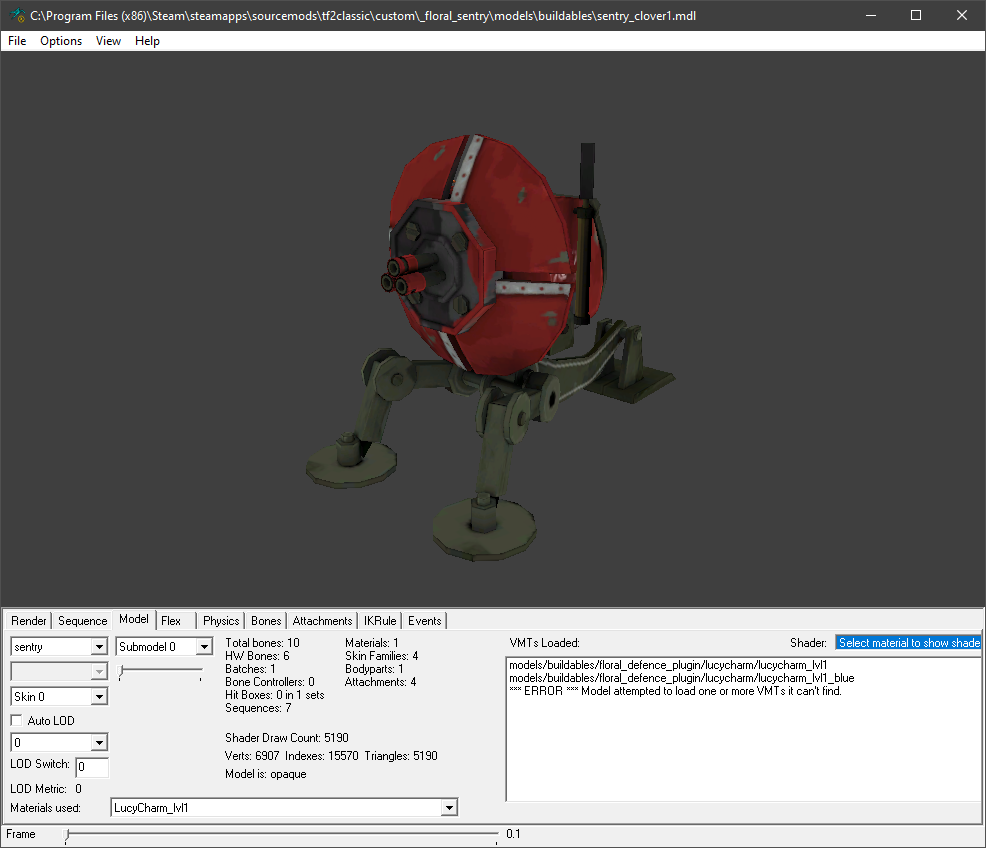Click the Frame value 0.1
The height and width of the screenshot is (848, 986).
coord(513,834)
